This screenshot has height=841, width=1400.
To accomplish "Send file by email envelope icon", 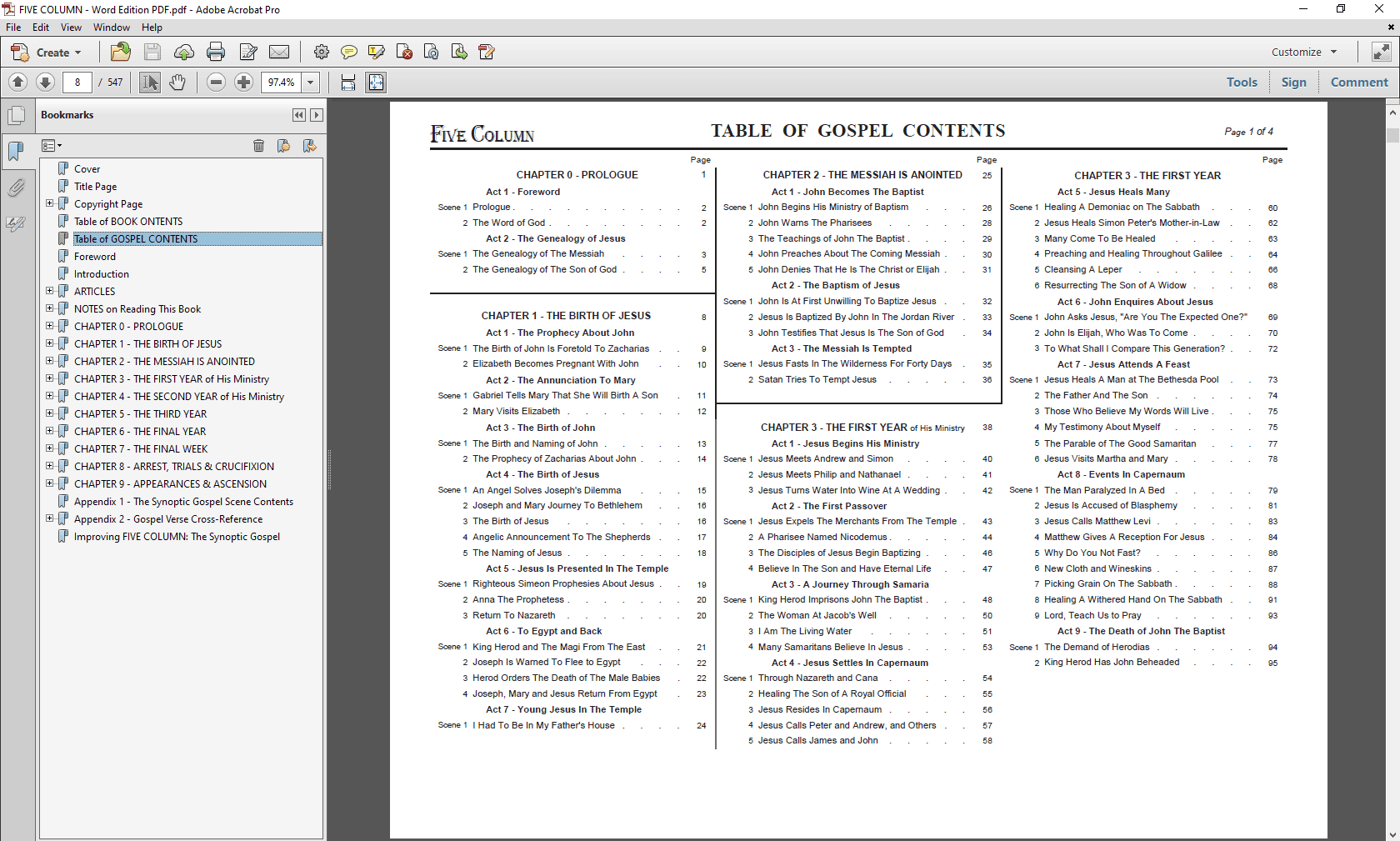I will (280, 52).
